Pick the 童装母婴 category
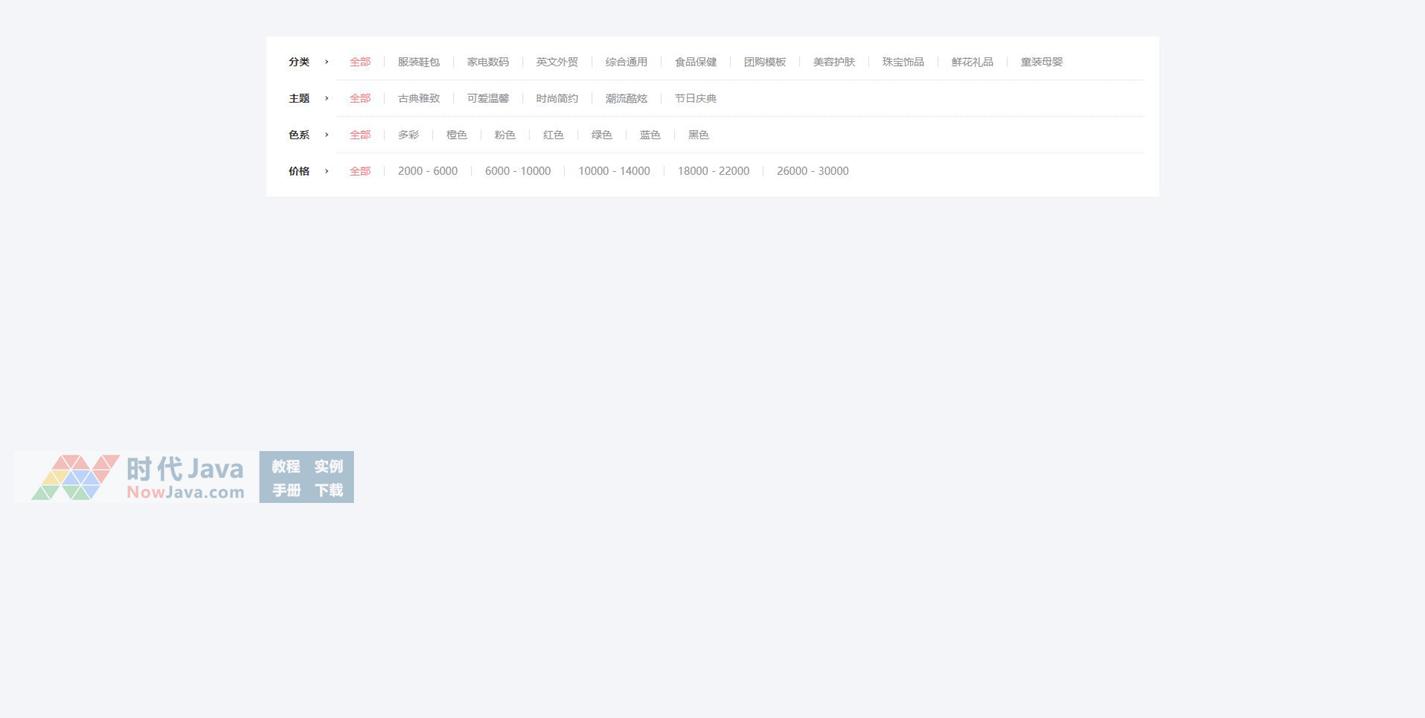 click(x=1041, y=62)
